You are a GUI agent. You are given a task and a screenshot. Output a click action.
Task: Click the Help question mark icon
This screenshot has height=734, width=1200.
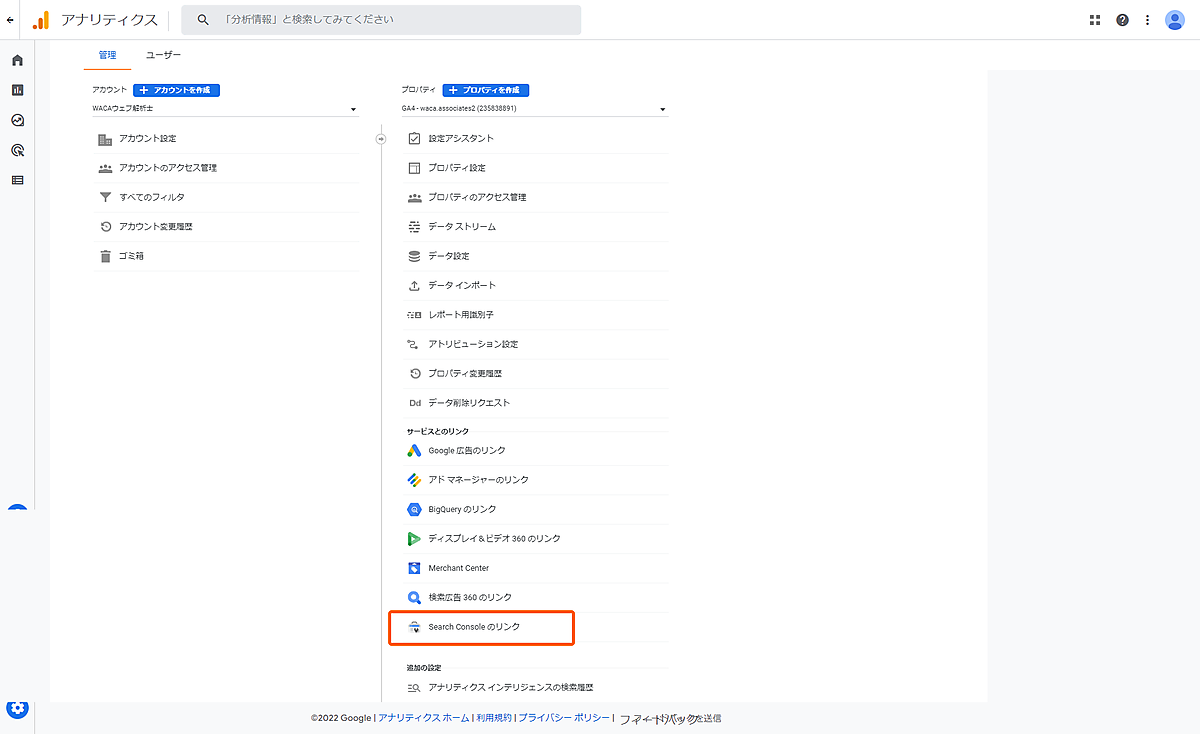tap(1122, 20)
